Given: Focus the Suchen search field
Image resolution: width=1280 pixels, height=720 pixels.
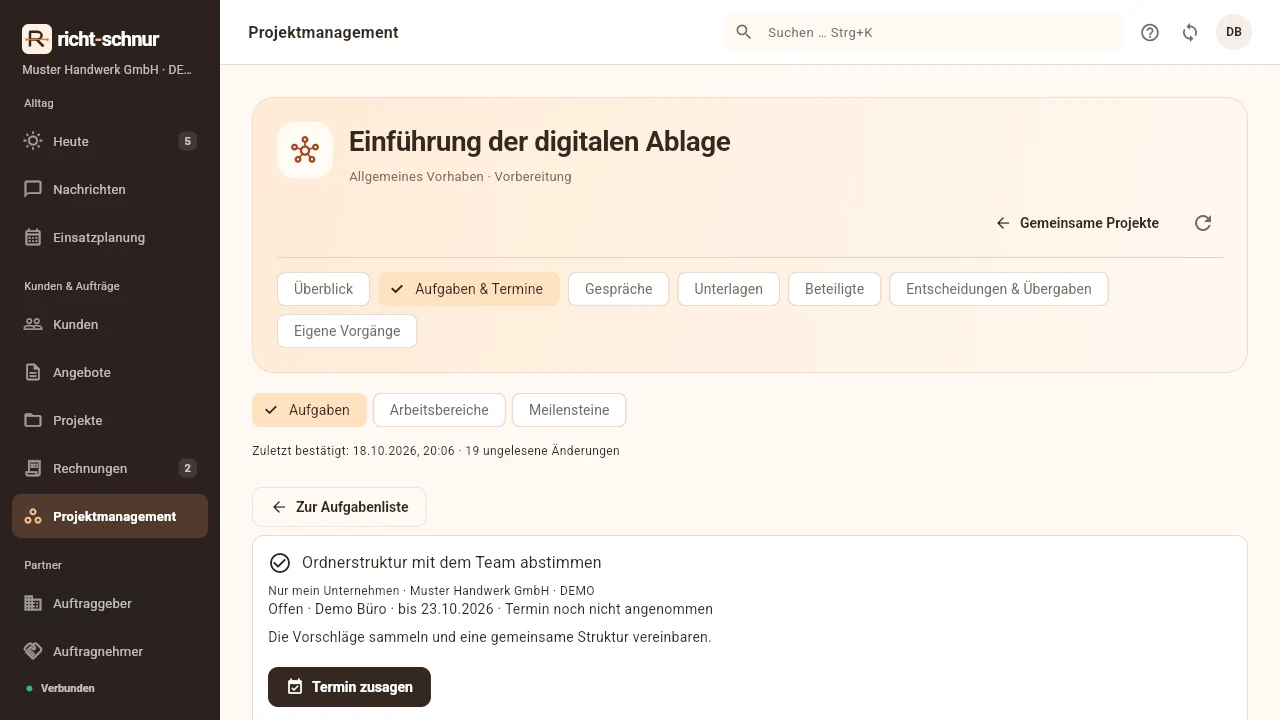Looking at the screenshot, I should [x=924, y=32].
